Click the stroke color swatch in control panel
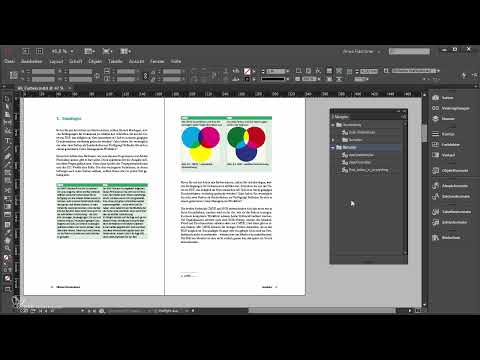 247,79
